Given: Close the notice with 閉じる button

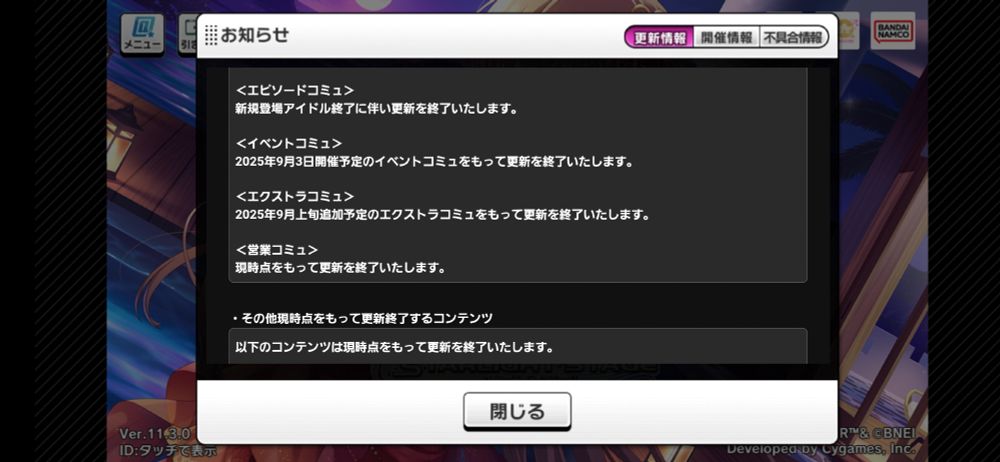Looking at the screenshot, I should [x=517, y=412].
